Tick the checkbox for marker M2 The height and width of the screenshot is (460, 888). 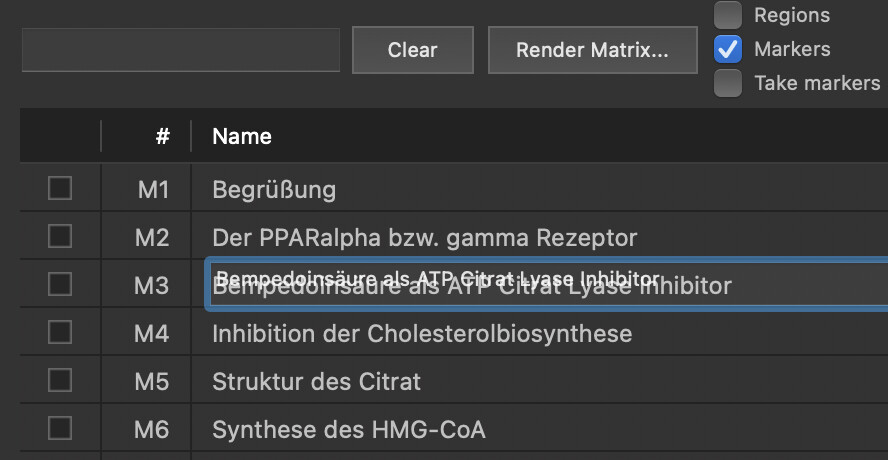[60, 236]
